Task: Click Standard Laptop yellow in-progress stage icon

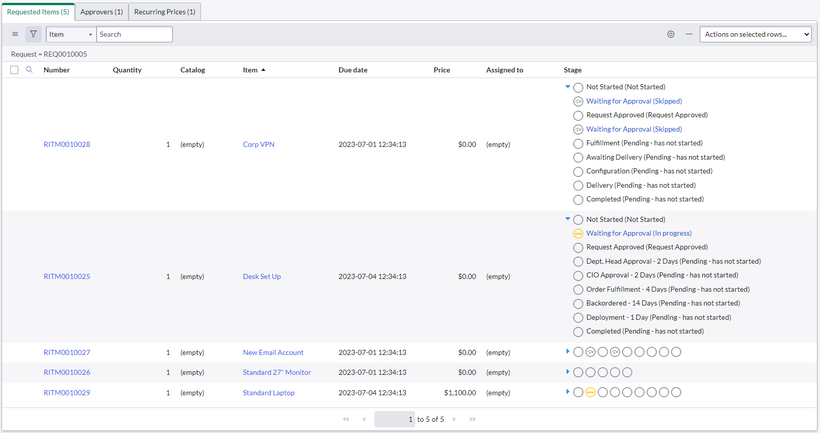Action: coord(590,392)
